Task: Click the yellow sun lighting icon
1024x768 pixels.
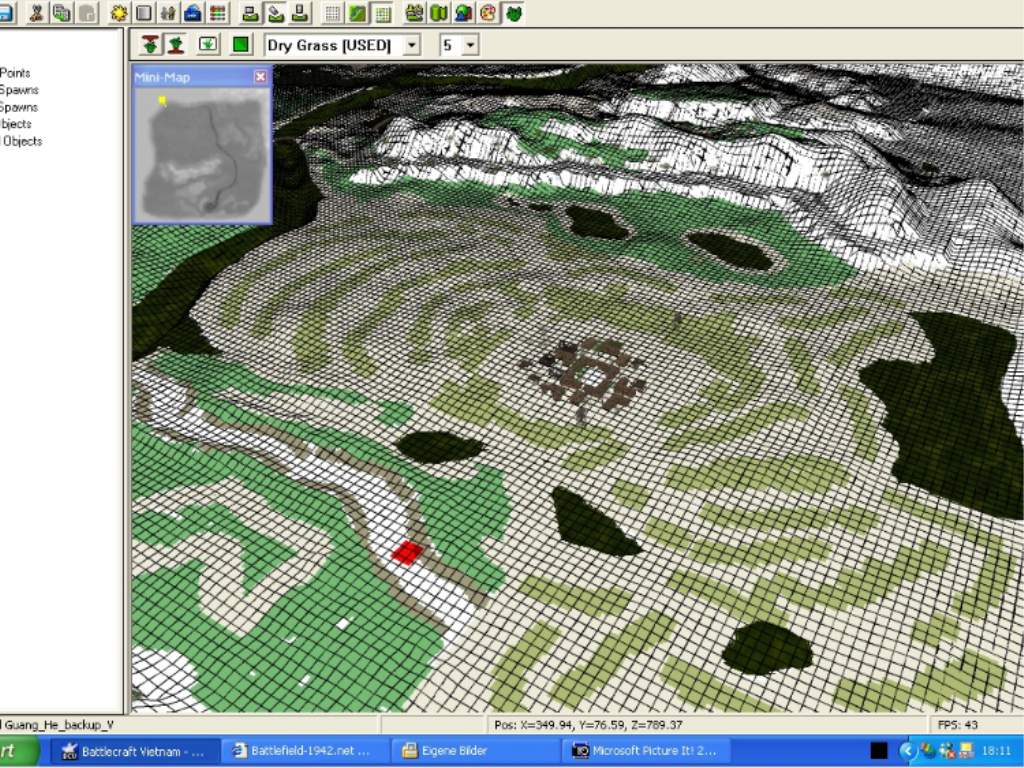Action: pos(119,12)
